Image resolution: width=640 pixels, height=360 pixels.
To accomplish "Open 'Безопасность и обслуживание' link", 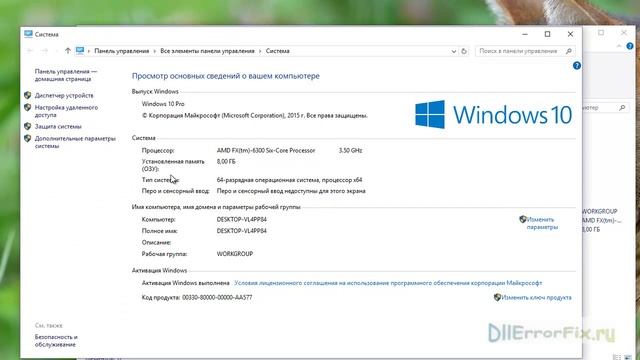I will click(56, 341).
